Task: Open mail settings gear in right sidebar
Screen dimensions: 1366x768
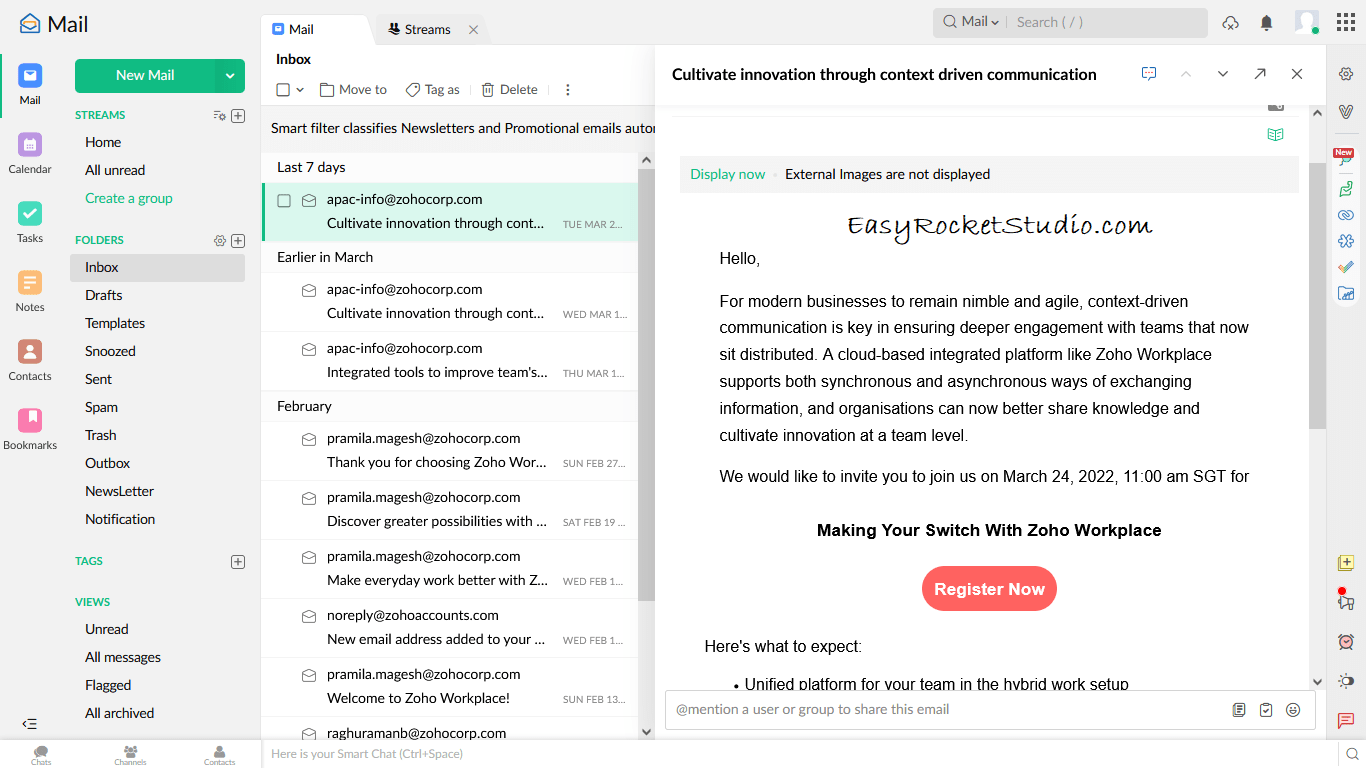Action: point(1346,74)
